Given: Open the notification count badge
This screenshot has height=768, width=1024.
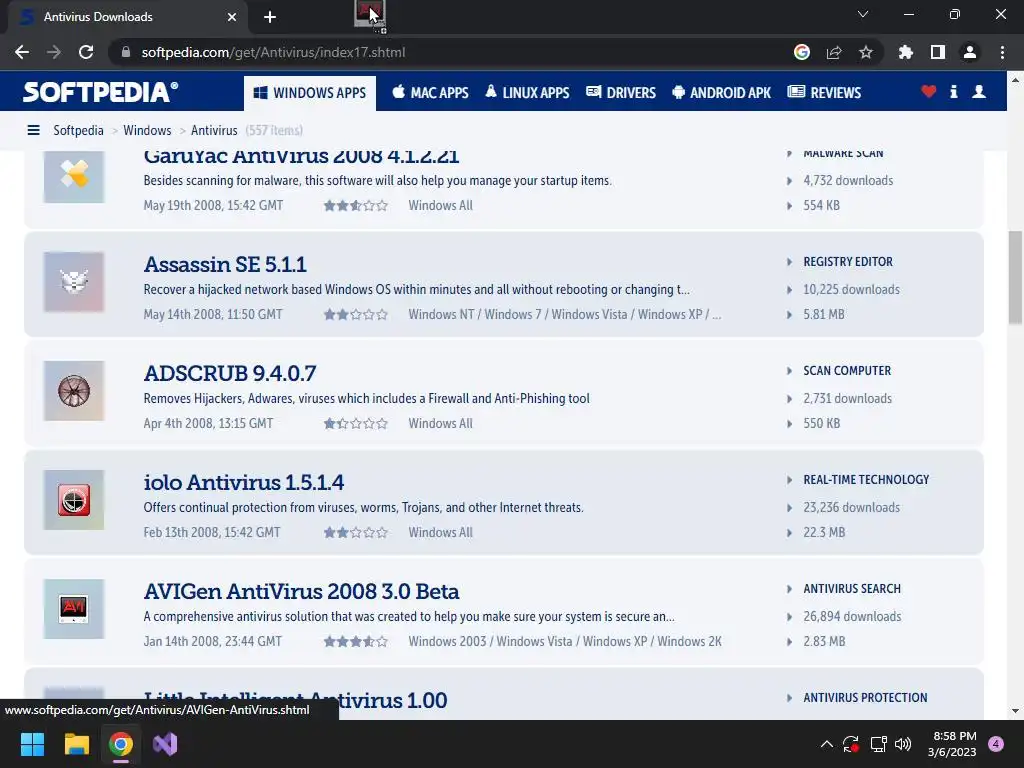Looking at the screenshot, I should point(995,744).
